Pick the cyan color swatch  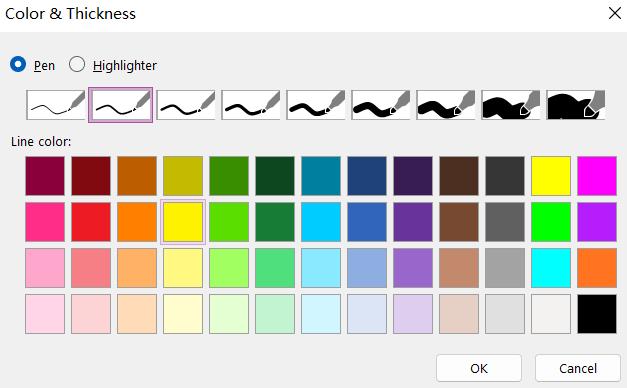tap(551, 268)
